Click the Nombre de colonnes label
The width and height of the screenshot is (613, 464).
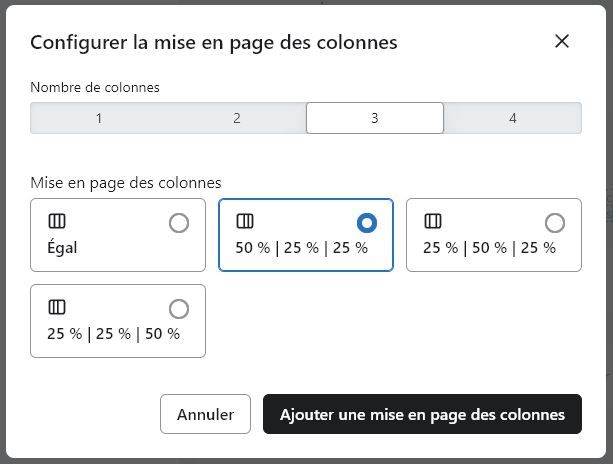click(x=95, y=87)
